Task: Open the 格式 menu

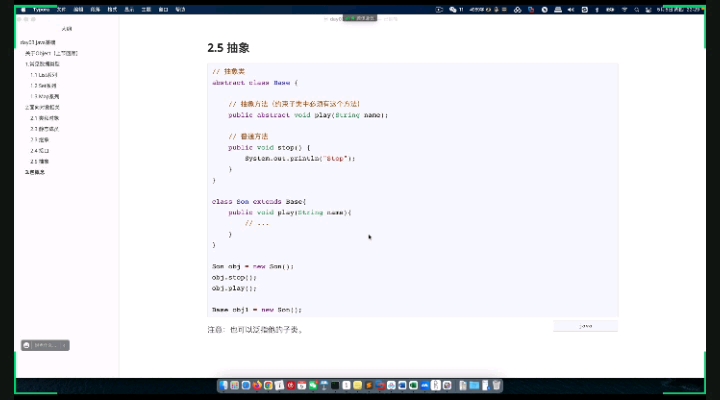Action: point(112,9)
